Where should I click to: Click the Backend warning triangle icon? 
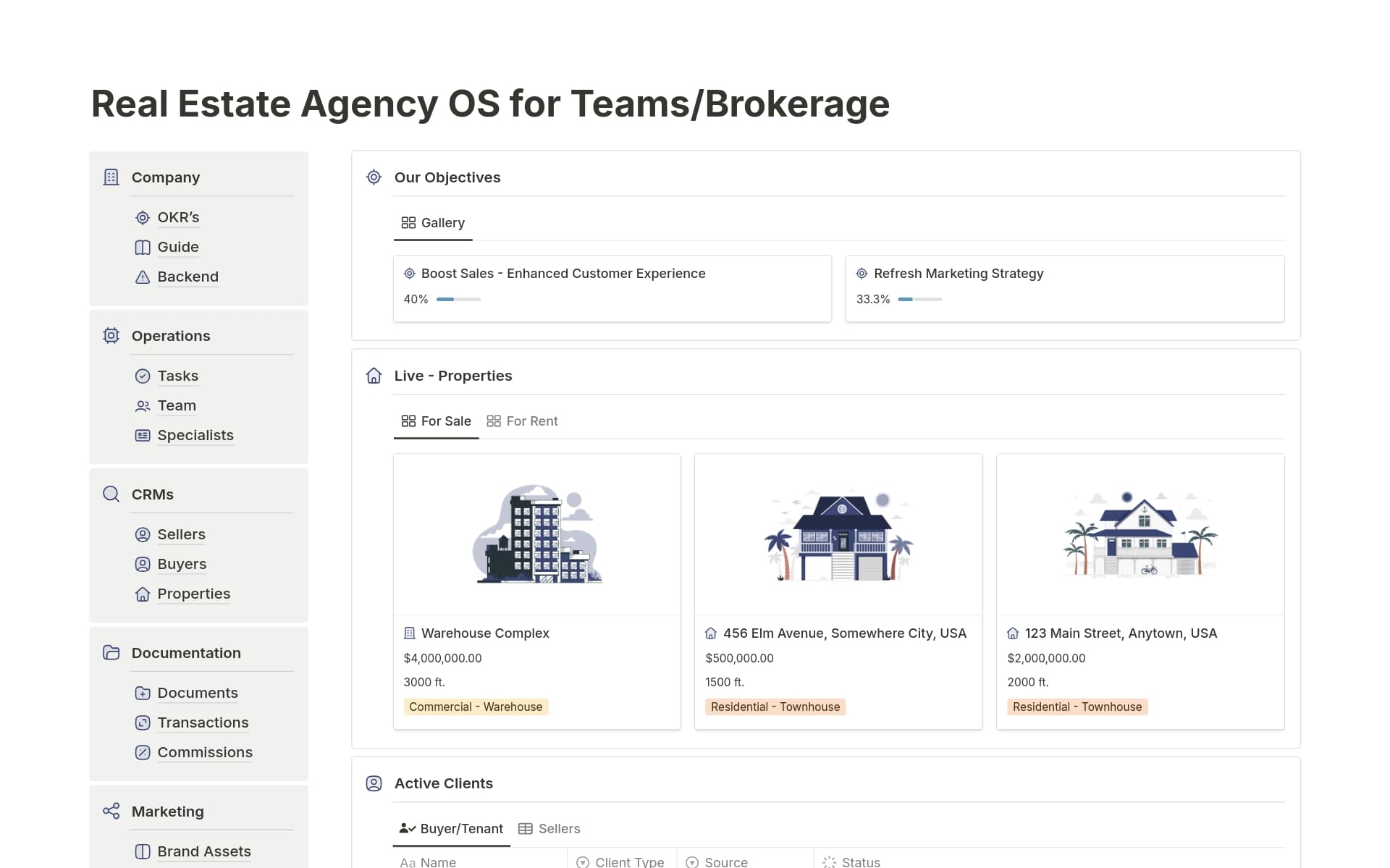tap(143, 277)
